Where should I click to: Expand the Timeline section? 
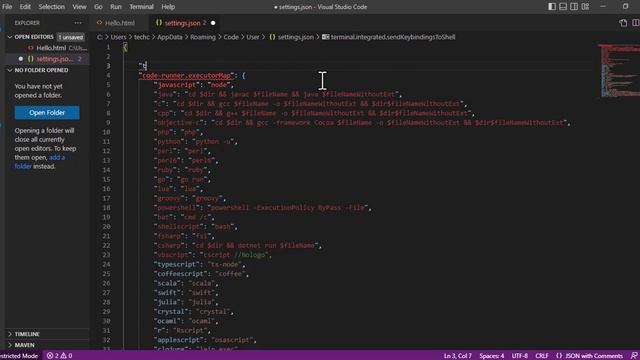pos(27,334)
